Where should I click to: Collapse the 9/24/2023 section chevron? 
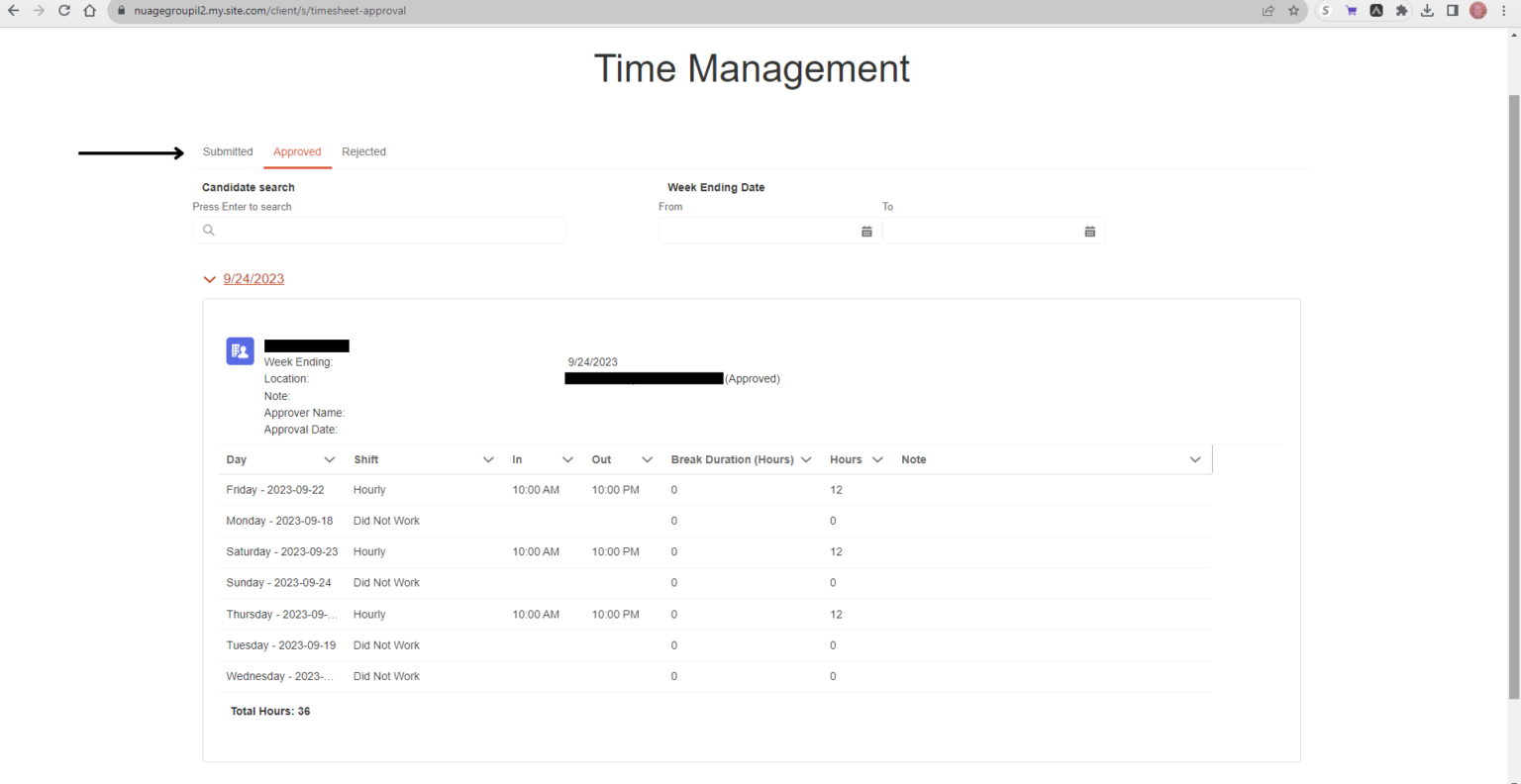click(209, 279)
